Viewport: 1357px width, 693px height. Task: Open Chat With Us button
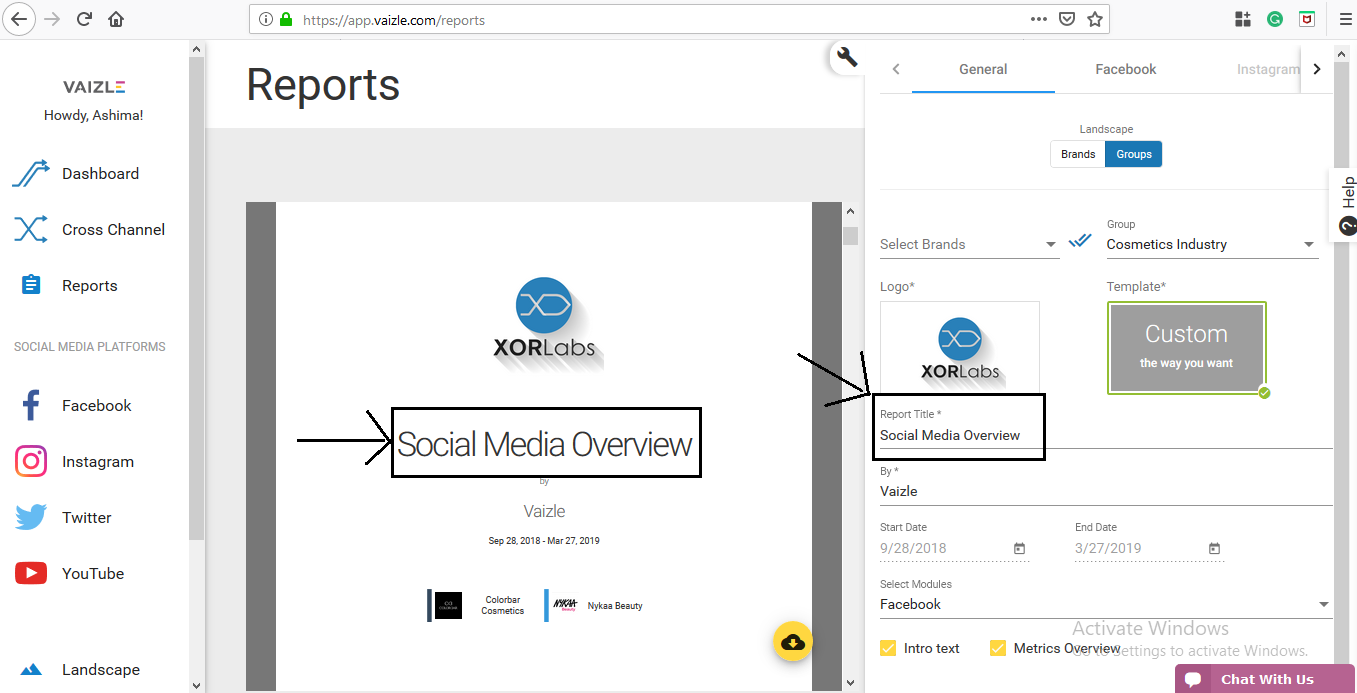tap(1265, 679)
